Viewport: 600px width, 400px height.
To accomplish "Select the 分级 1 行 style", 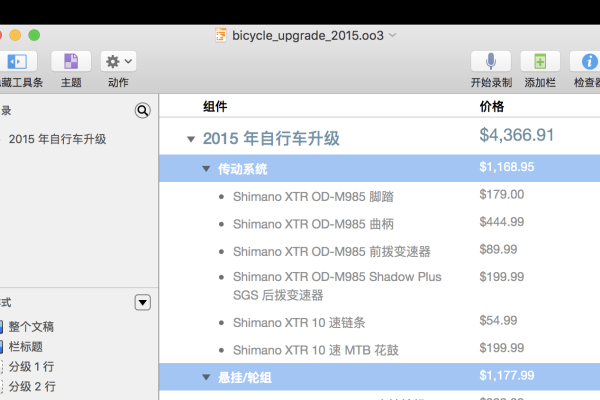I will [31, 367].
